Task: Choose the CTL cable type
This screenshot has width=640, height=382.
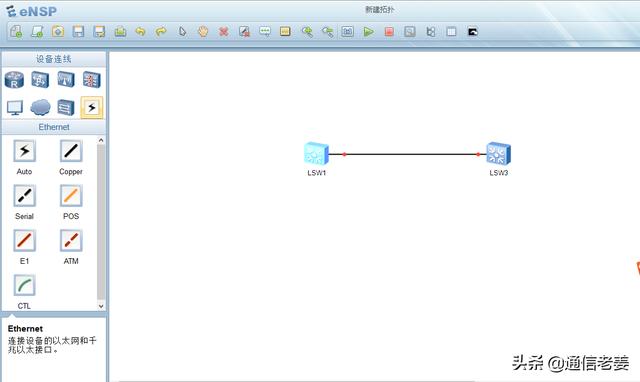Action: pos(24,285)
